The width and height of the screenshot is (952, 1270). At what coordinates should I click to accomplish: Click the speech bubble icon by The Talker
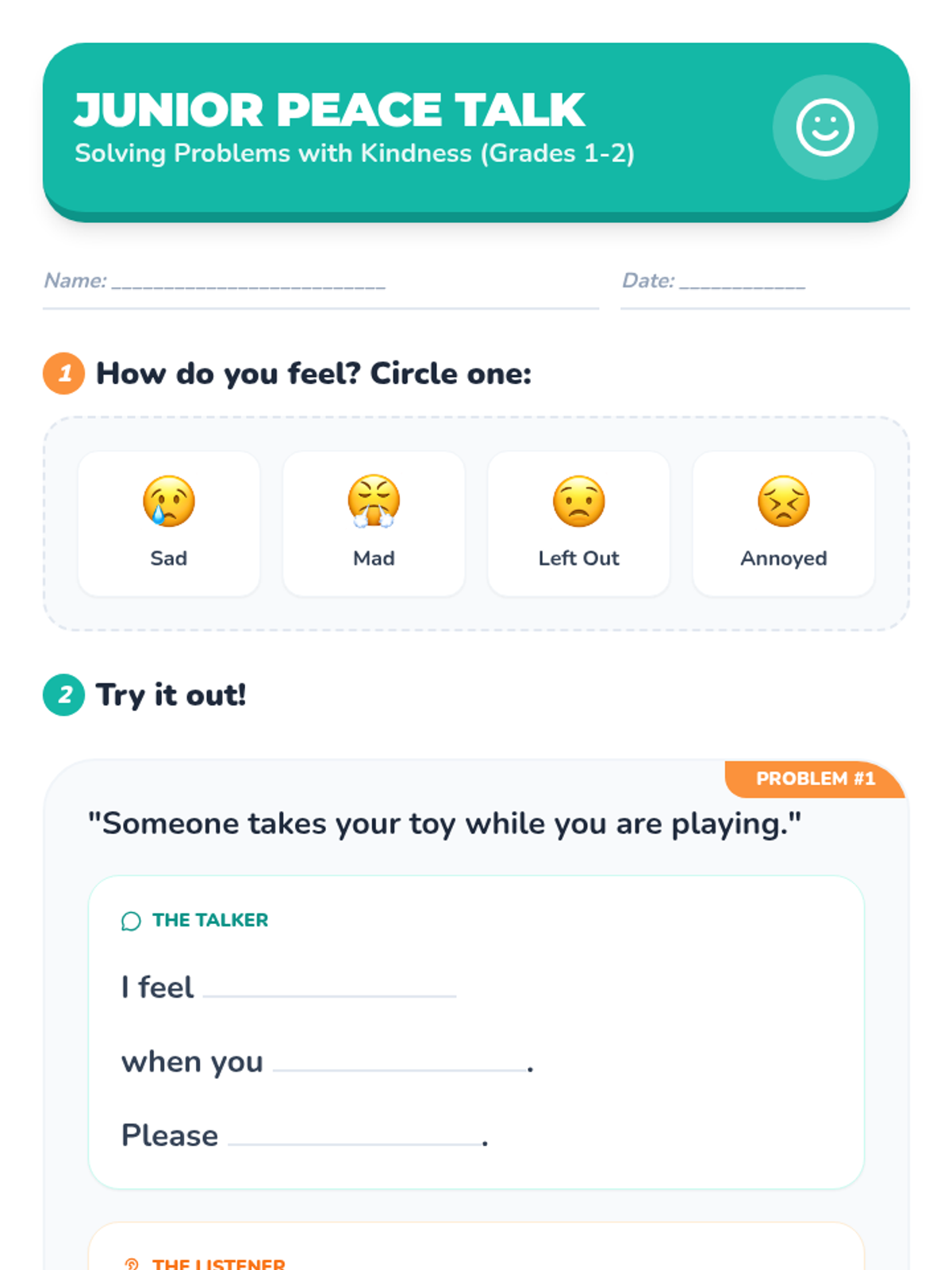coord(131,921)
